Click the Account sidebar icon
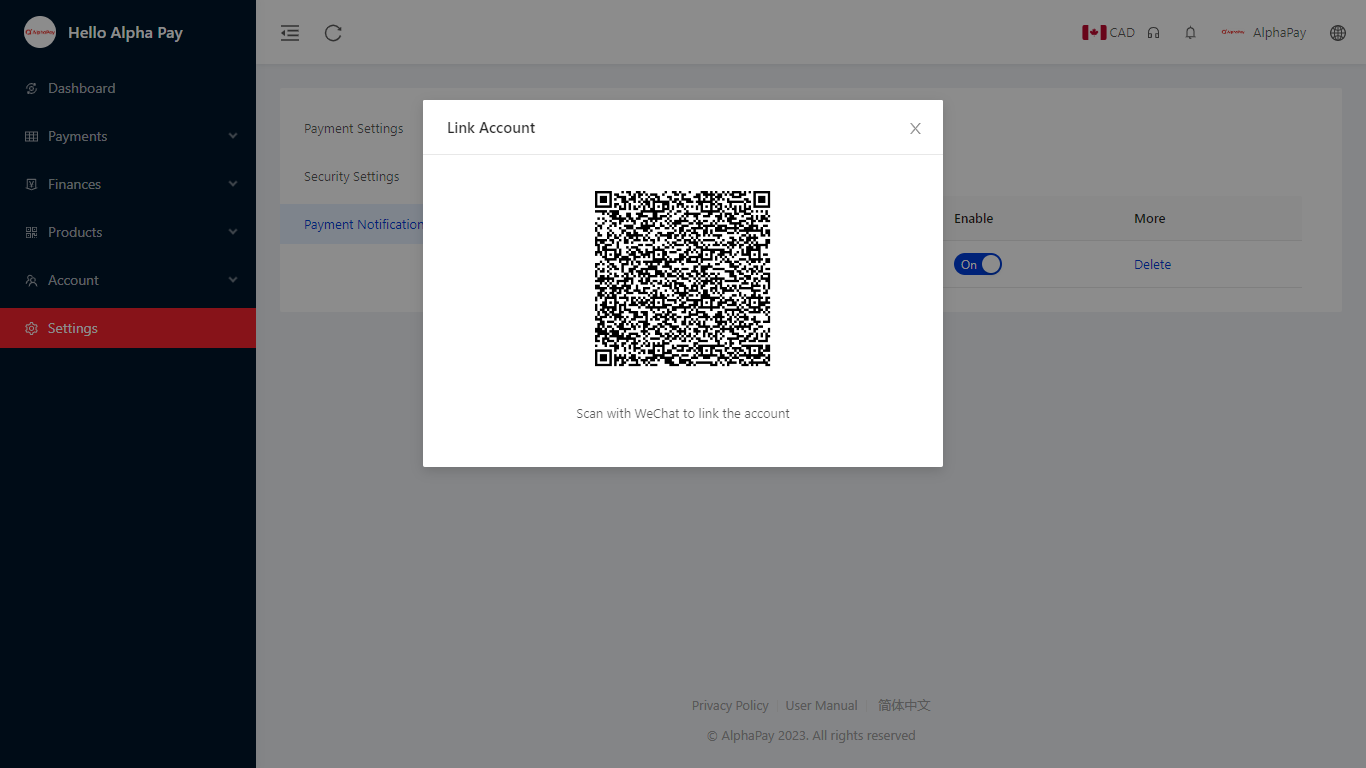1366x768 pixels. click(31, 281)
